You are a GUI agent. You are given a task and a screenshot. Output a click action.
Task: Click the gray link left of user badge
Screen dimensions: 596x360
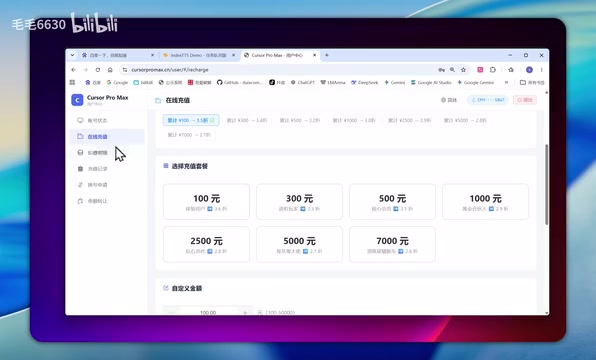pyautogui.click(x=449, y=100)
